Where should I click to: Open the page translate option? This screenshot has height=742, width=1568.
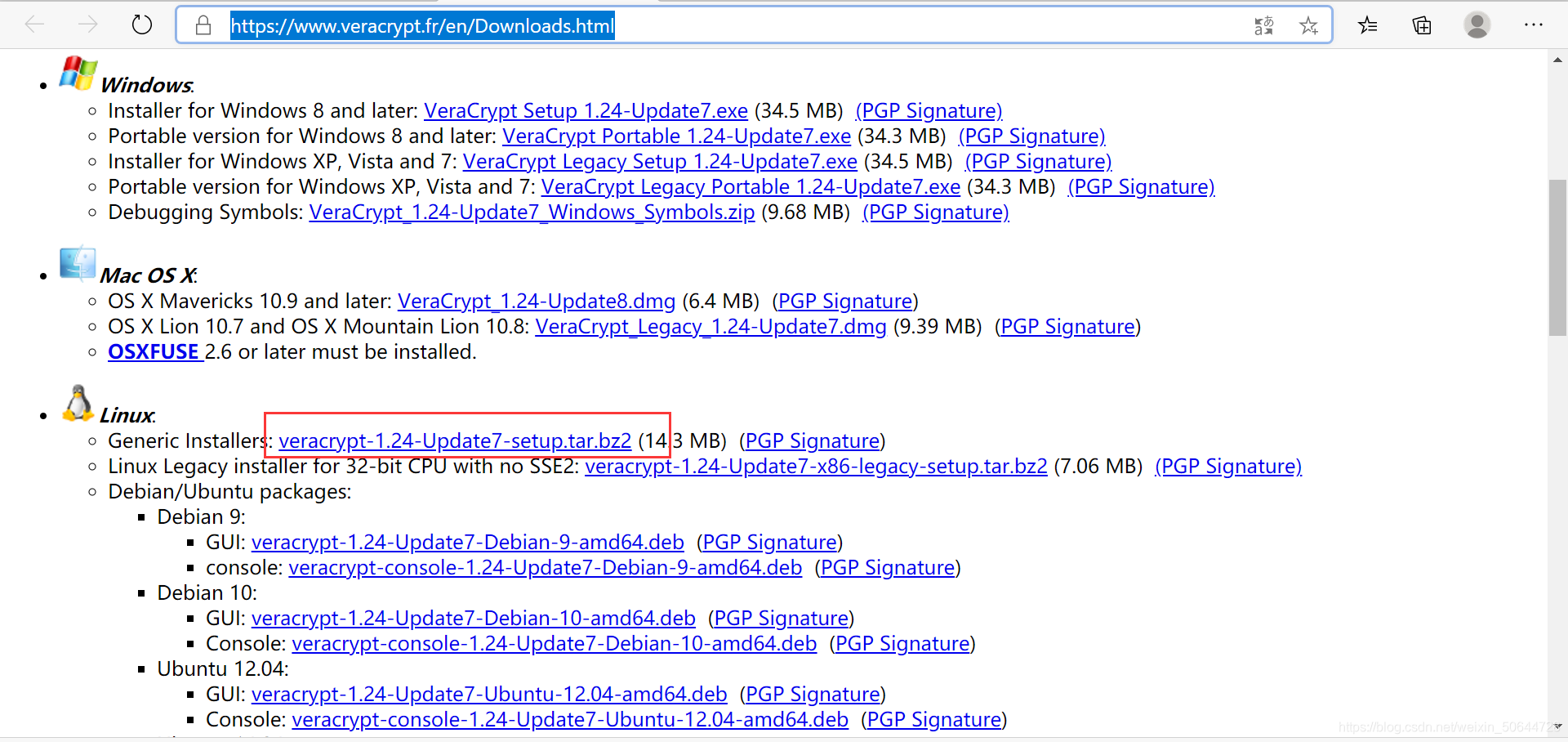point(1263,26)
